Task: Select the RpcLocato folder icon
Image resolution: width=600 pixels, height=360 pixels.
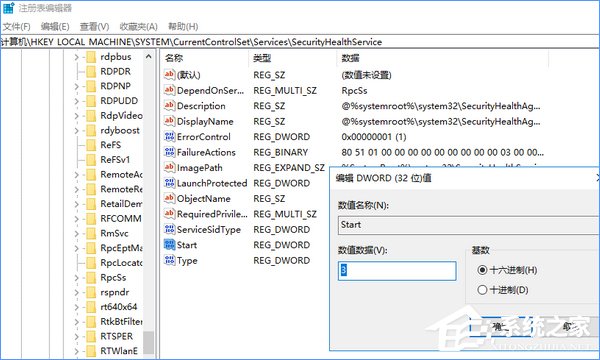Action: pyautogui.click(x=91, y=263)
